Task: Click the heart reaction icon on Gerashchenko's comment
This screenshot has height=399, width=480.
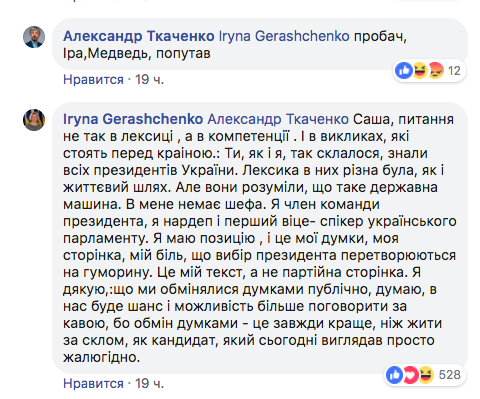Action: (410, 375)
